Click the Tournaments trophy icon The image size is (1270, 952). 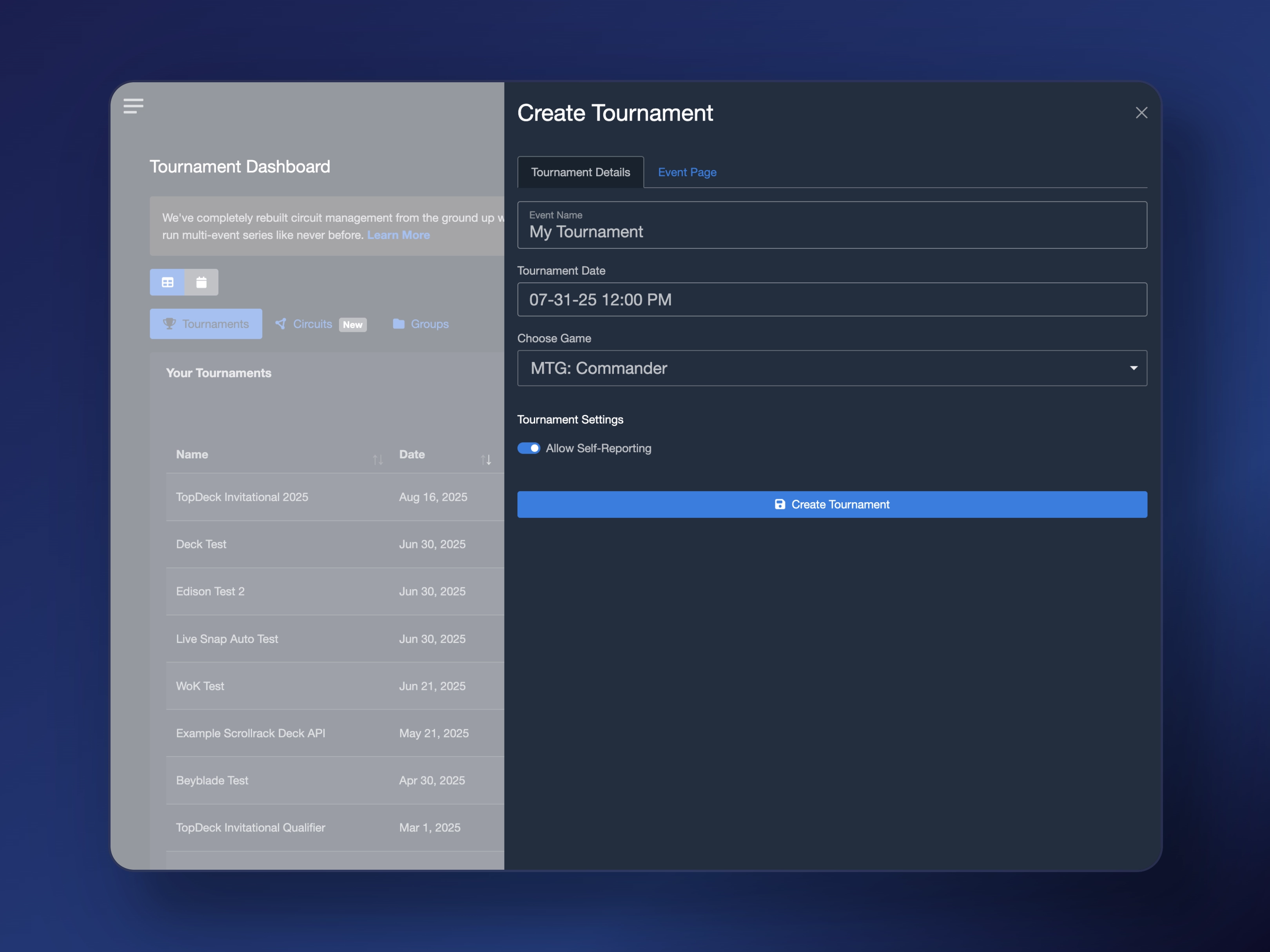169,324
